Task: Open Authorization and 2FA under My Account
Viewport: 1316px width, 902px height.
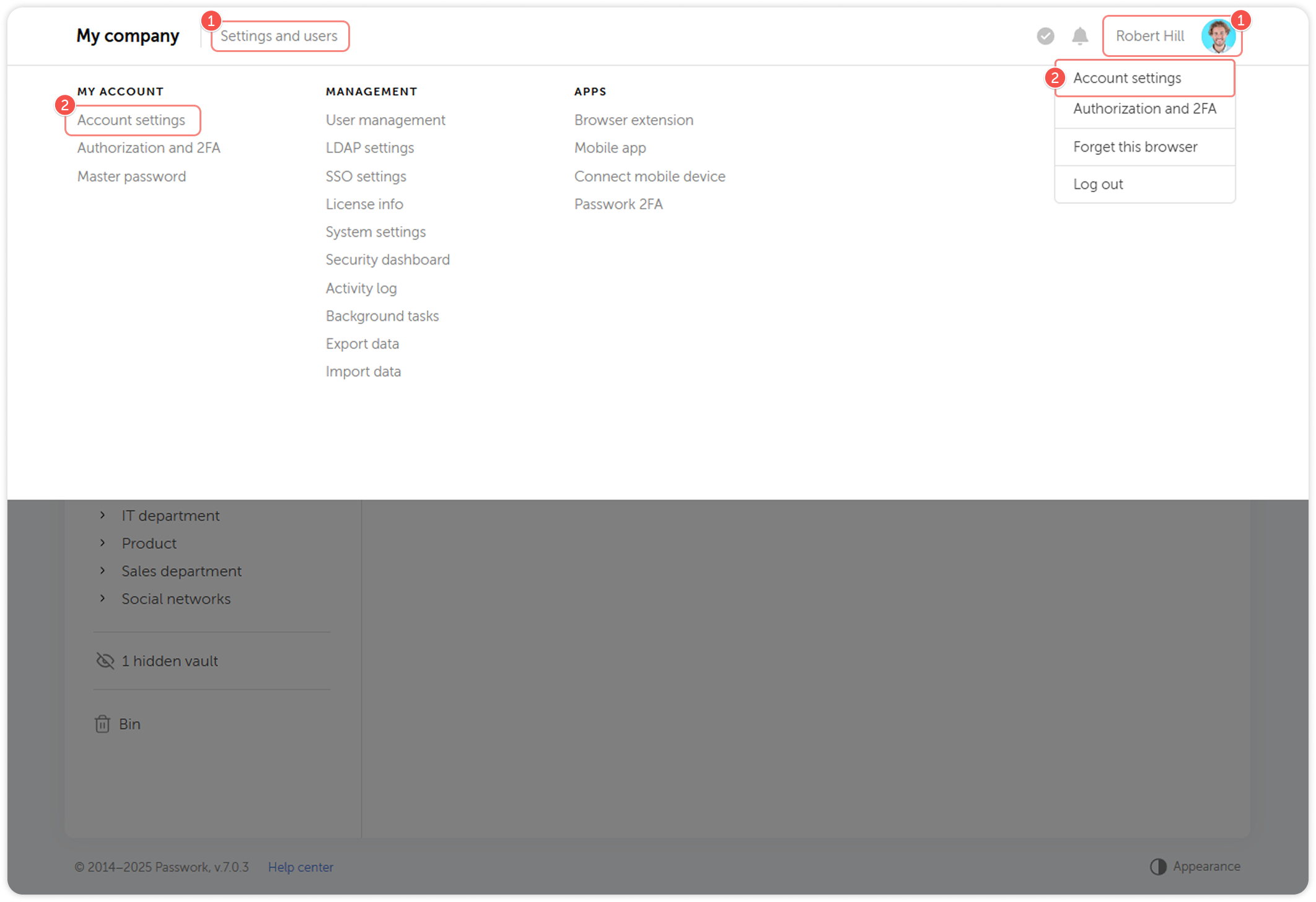Action: 149,148
